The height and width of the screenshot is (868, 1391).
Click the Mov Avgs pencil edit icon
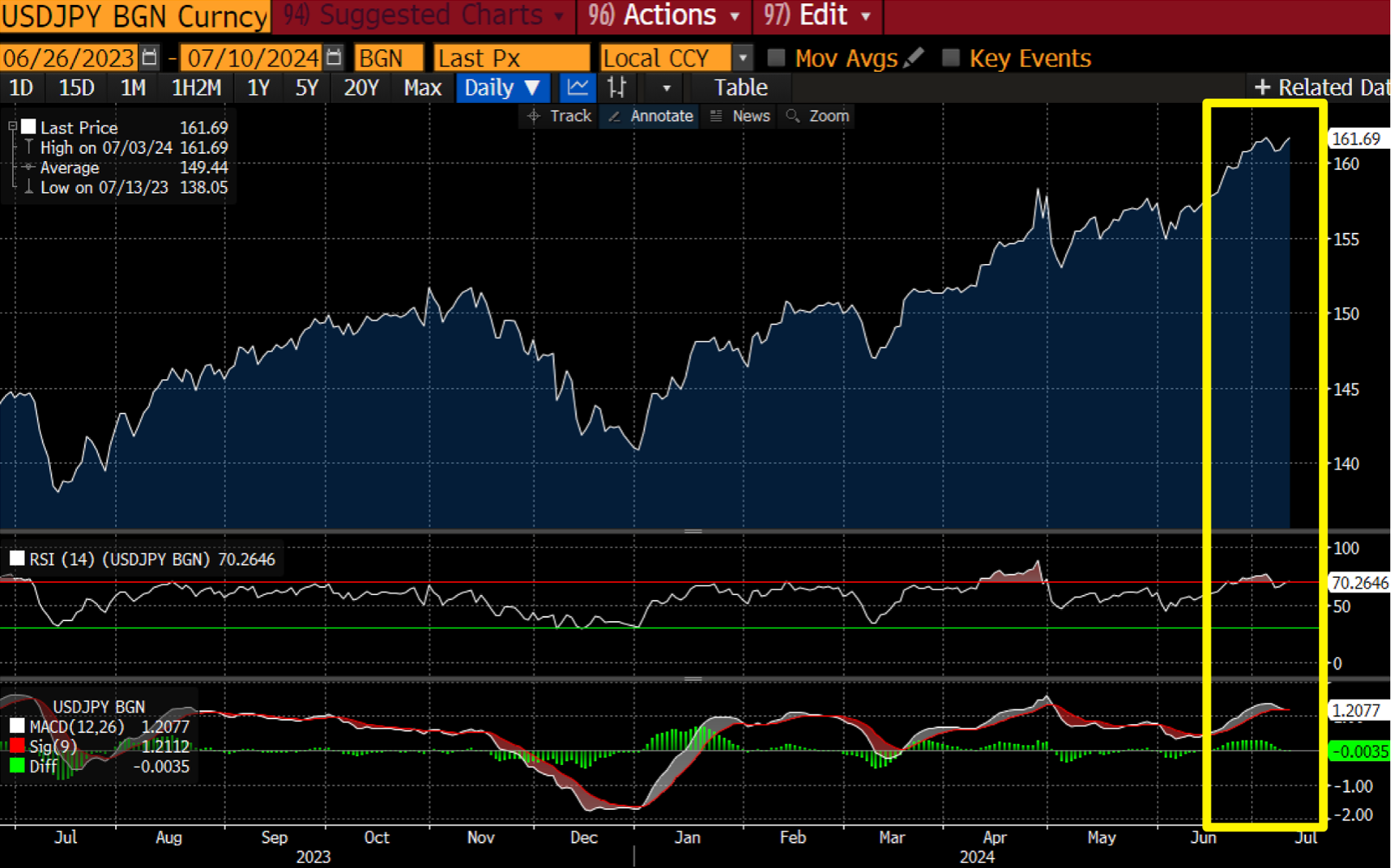pos(915,58)
